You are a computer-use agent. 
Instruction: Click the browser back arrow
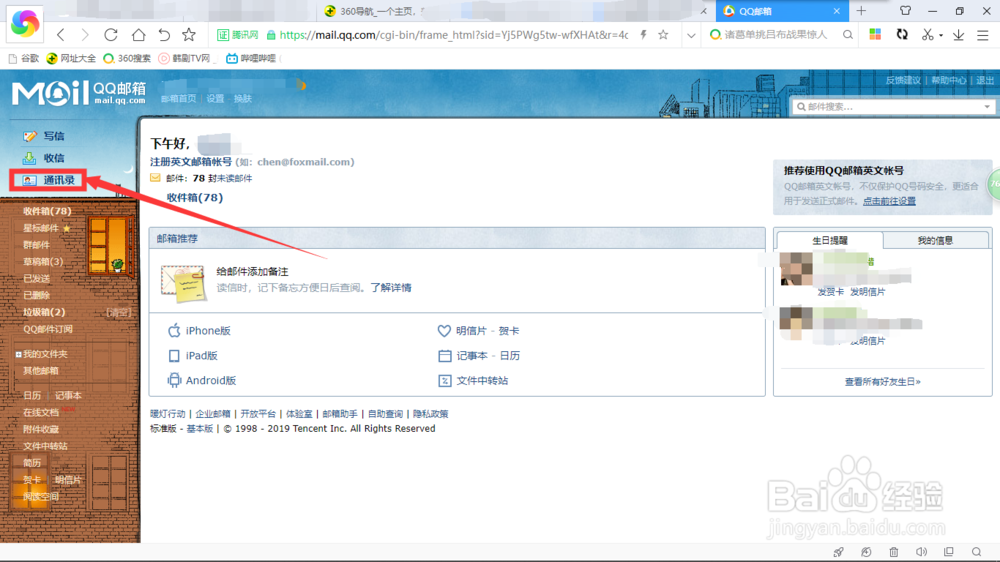click(x=61, y=35)
